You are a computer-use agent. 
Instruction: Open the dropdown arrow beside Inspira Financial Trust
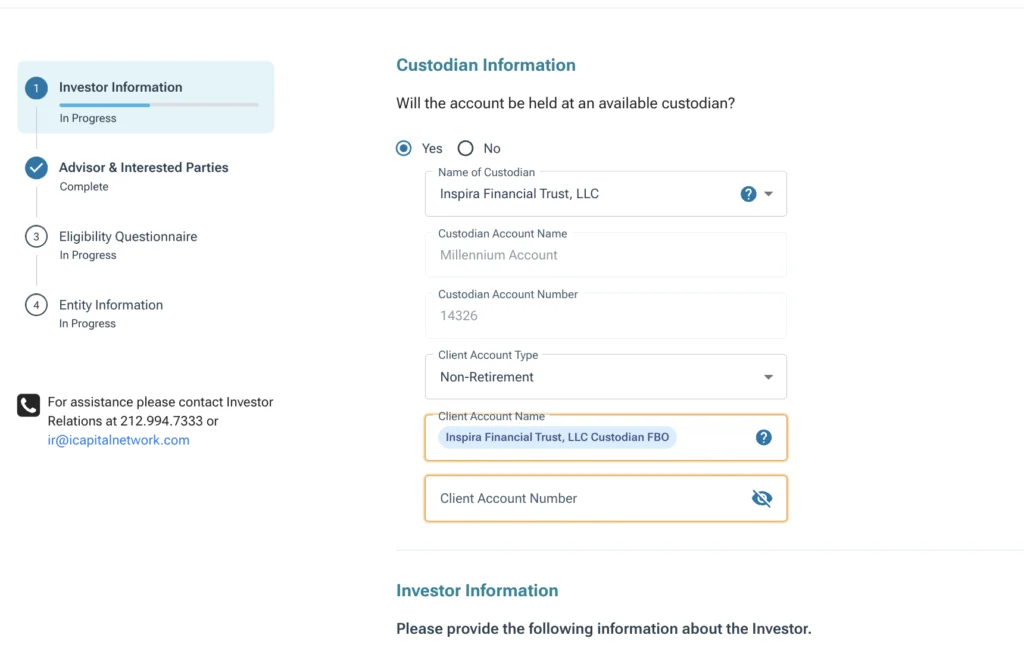[x=768, y=193]
